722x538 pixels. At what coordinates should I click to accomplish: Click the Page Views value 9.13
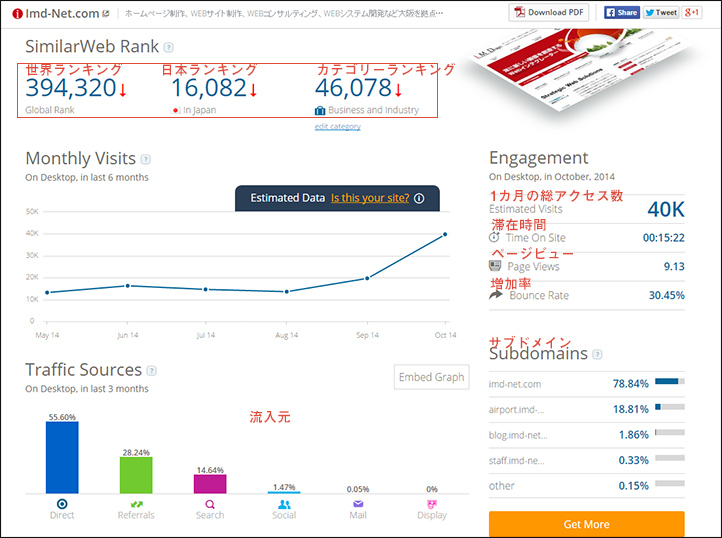(x=674, y=266)
